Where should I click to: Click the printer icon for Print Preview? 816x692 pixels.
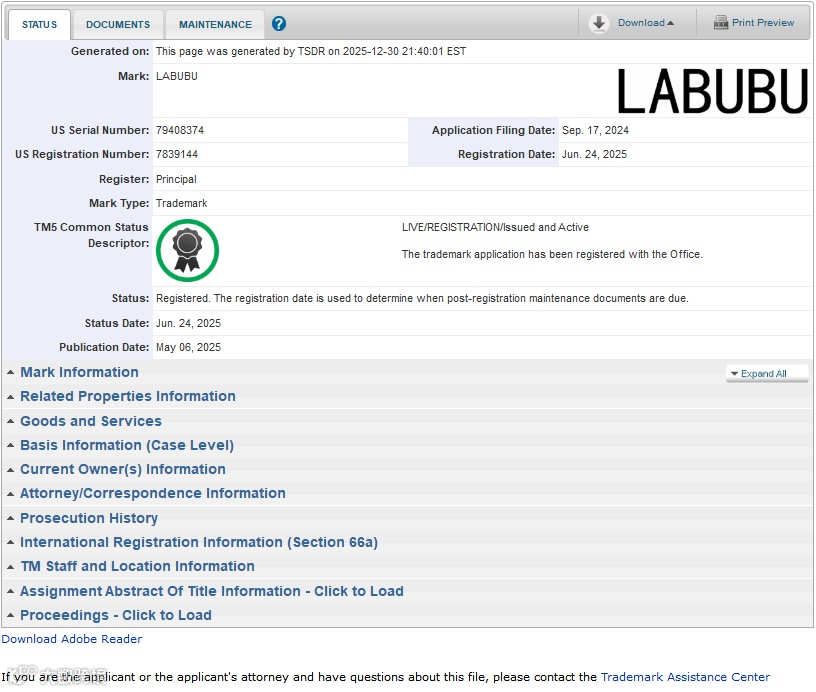(720, 22)
